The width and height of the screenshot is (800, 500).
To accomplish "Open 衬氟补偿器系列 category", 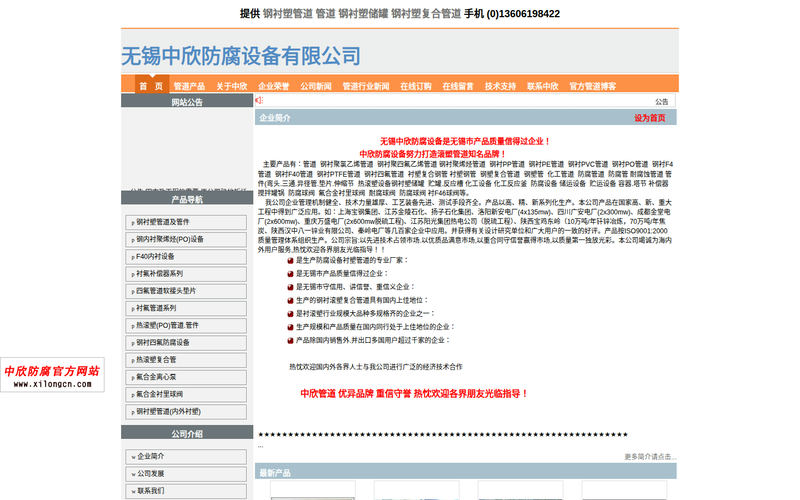I will (186, 274).
